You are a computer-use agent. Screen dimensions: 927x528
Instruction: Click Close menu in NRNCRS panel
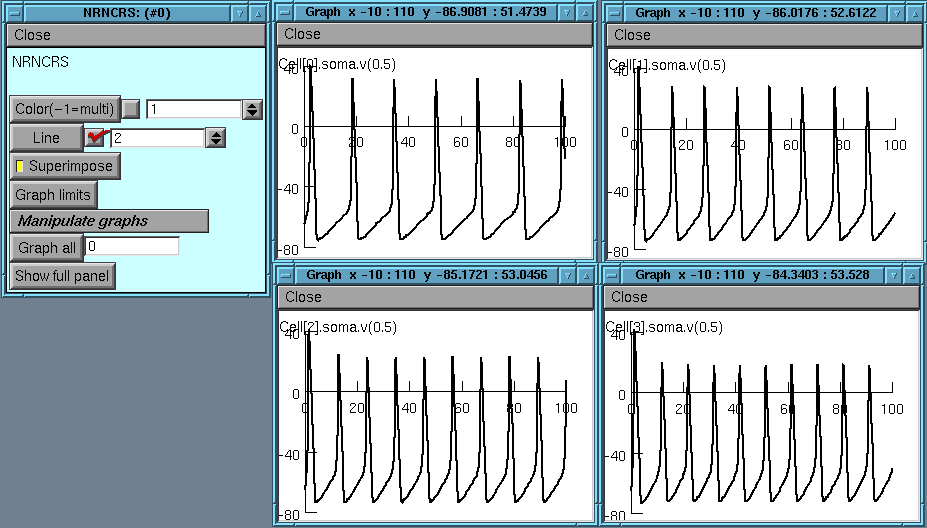(33, 35)
